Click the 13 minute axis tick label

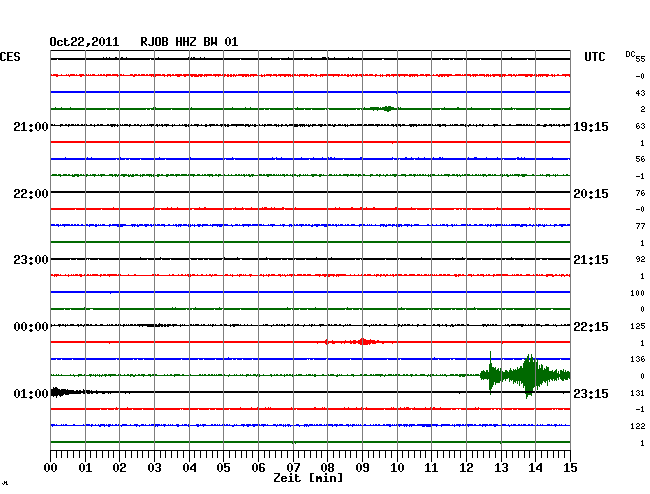tap(501, 468)
